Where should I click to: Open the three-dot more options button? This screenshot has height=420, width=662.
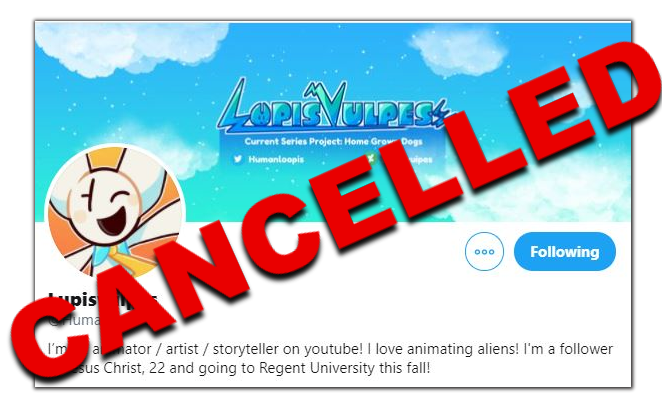point(484,252)
